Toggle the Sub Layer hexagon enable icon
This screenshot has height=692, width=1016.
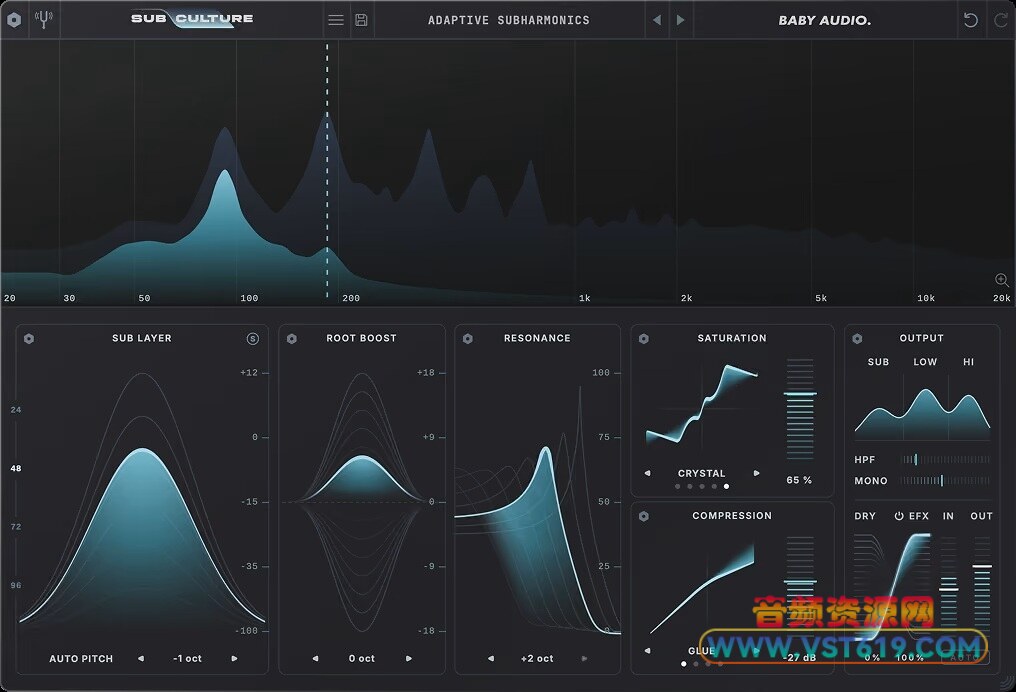[29, 338]
